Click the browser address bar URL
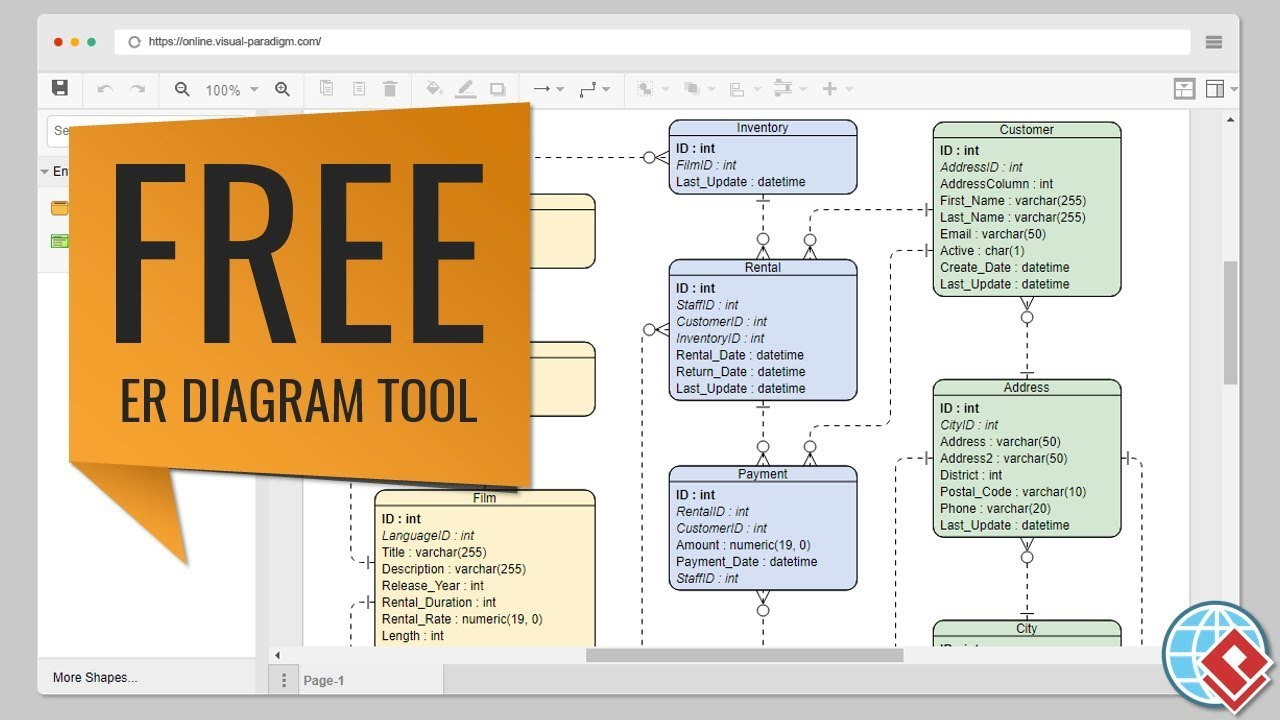This screenshot has height=720, width=1280. tap(235, 42)
